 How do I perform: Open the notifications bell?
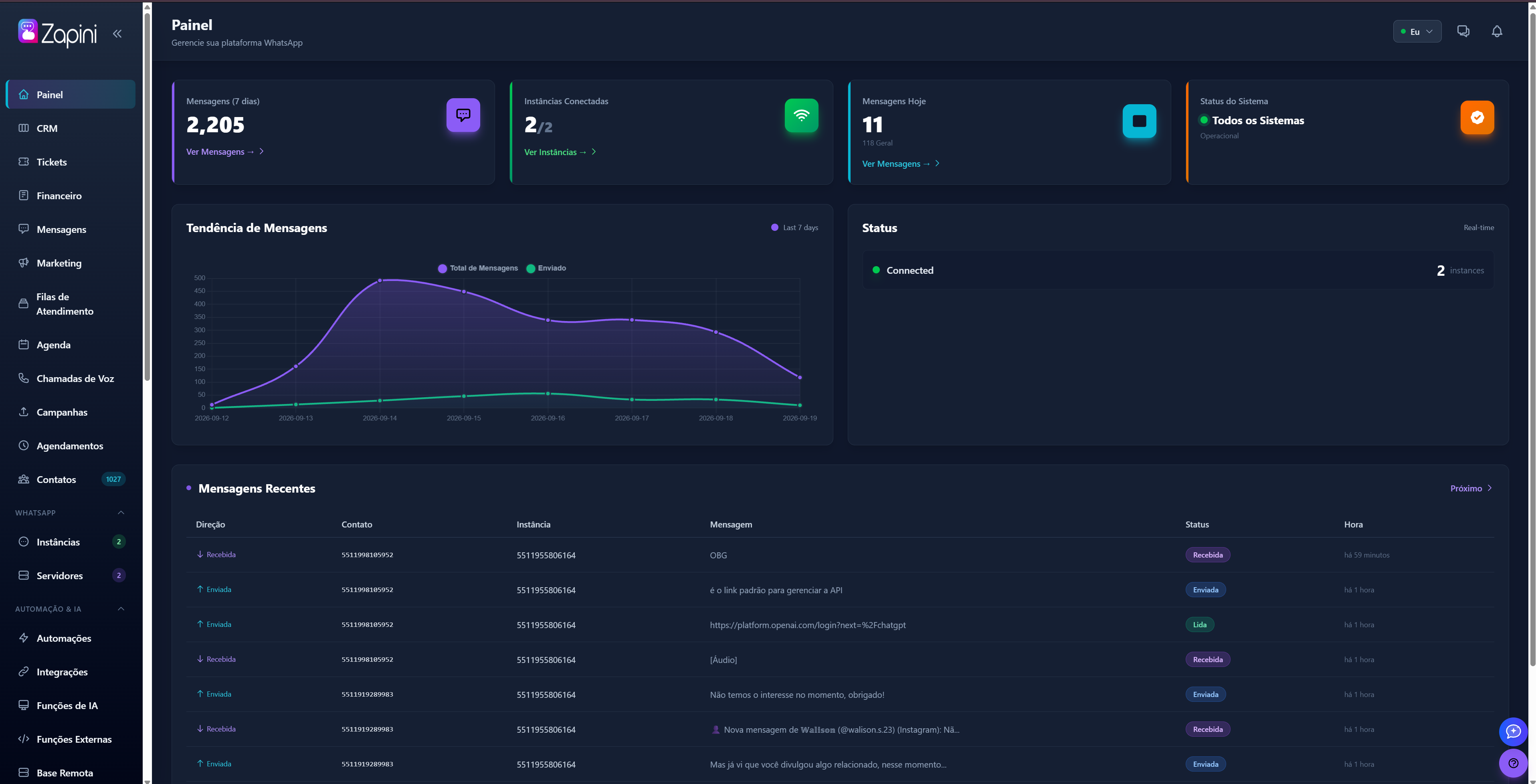tap(1497, 31)
